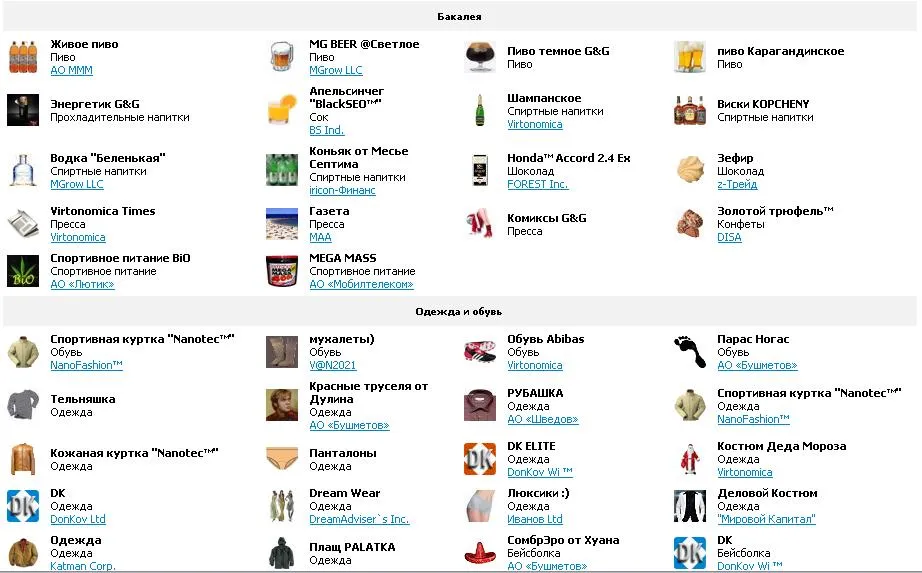Click the Живое пиво beer bottles icon
The width and height of the screenshot is (922, 573).
coord(22,57)
